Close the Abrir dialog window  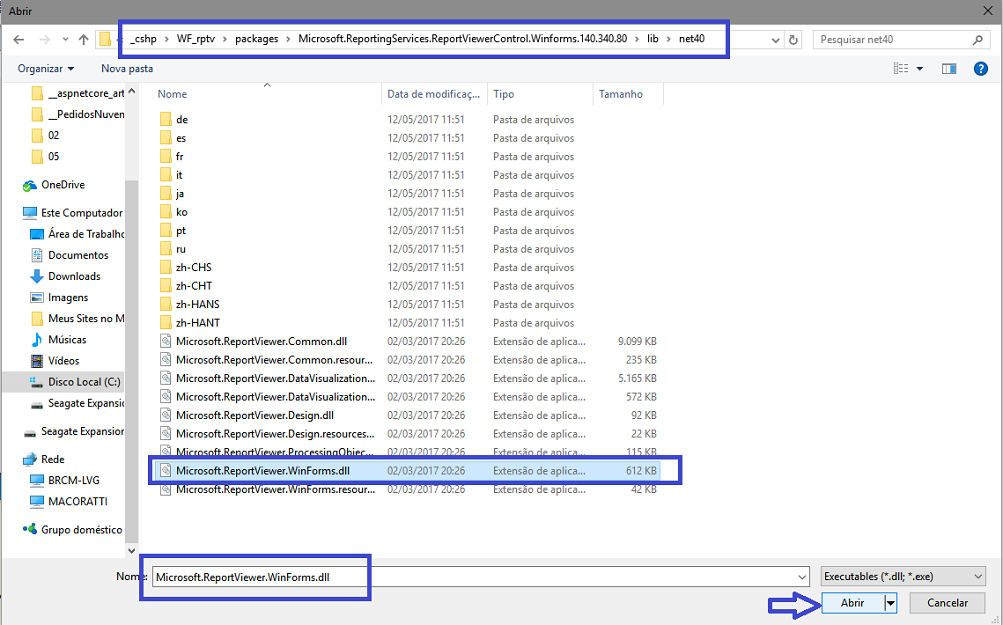(x=988, y=11)
